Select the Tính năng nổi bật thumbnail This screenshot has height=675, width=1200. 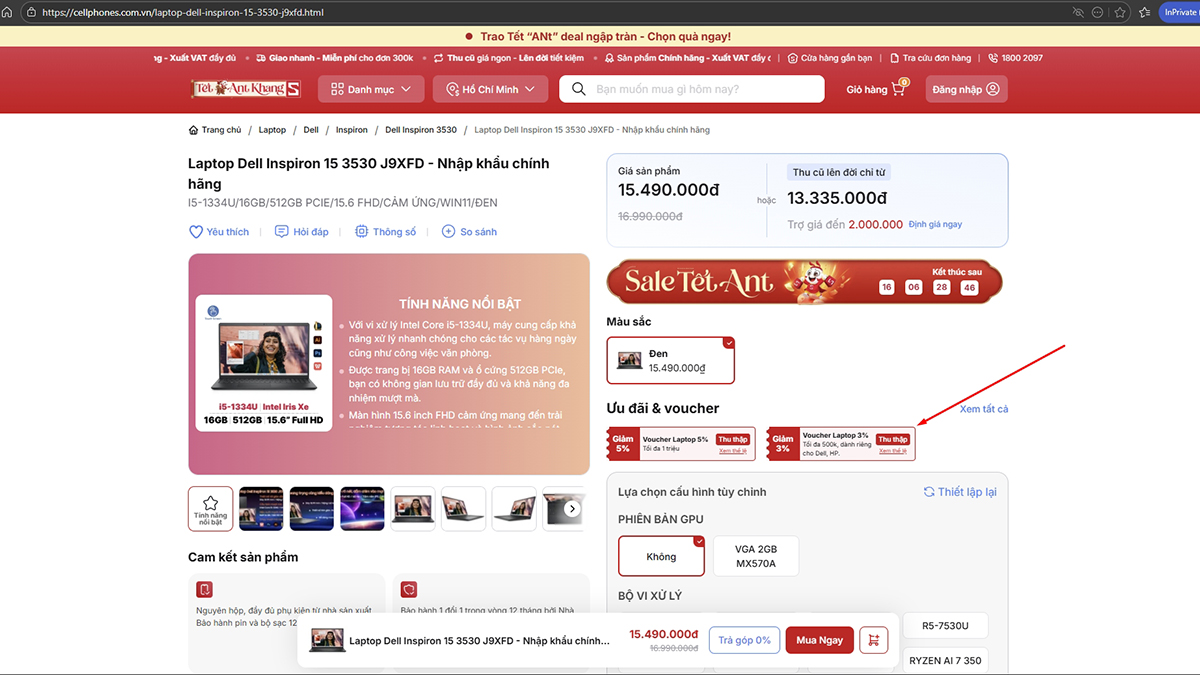coord(210,508)
